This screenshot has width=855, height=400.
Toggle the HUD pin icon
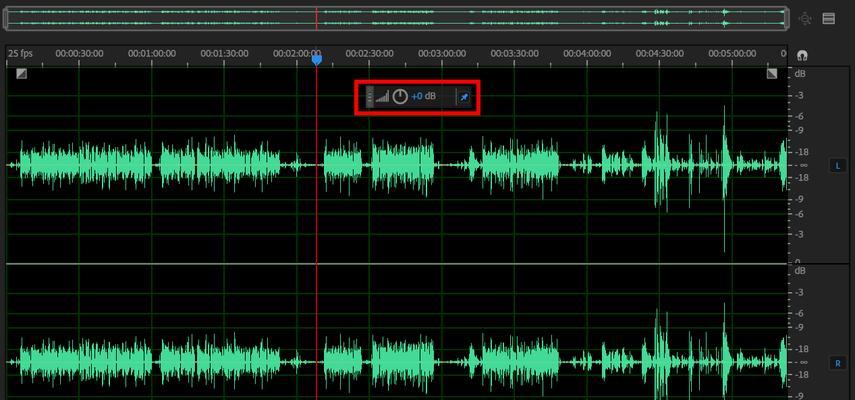coord(464,97)
